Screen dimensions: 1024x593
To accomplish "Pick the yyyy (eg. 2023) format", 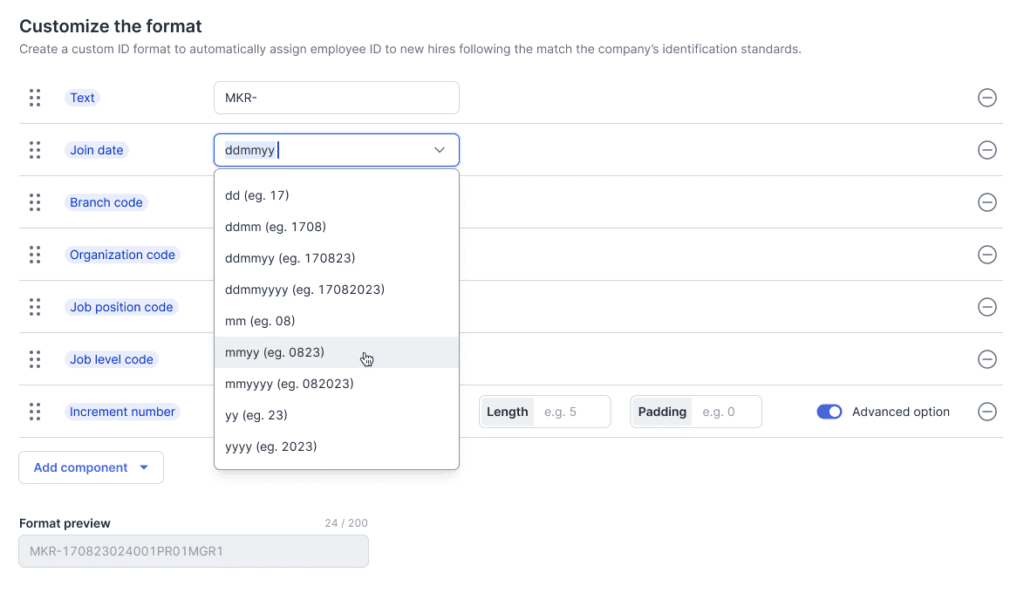I will pos(271,446).
